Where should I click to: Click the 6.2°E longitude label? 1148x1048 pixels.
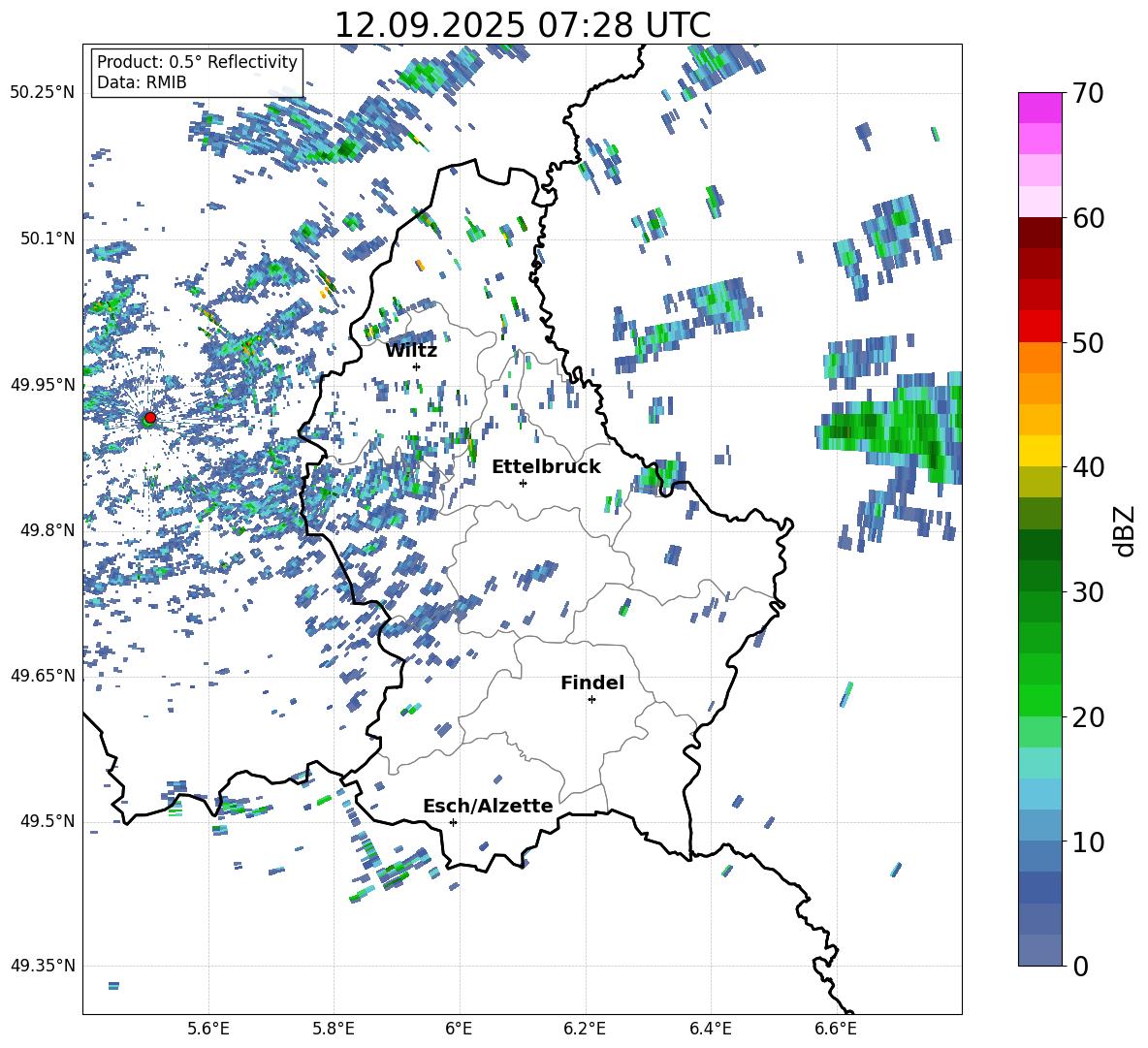pos(585,1029)
